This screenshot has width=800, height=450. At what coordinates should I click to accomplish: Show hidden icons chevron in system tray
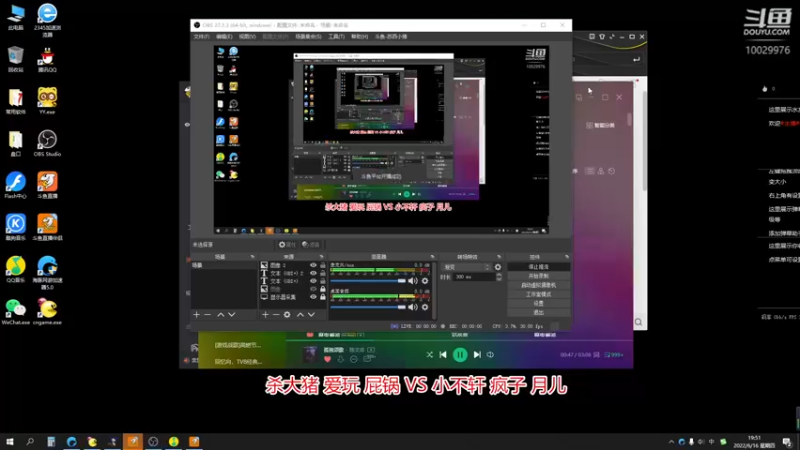pos(671,442)
